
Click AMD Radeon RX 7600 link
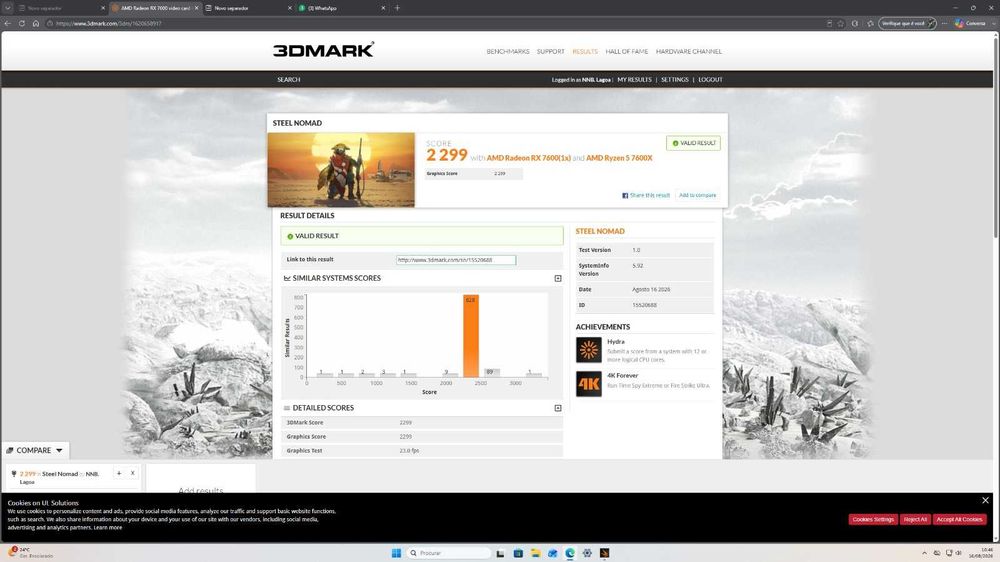pyautogui.click(x=529, y=158)
